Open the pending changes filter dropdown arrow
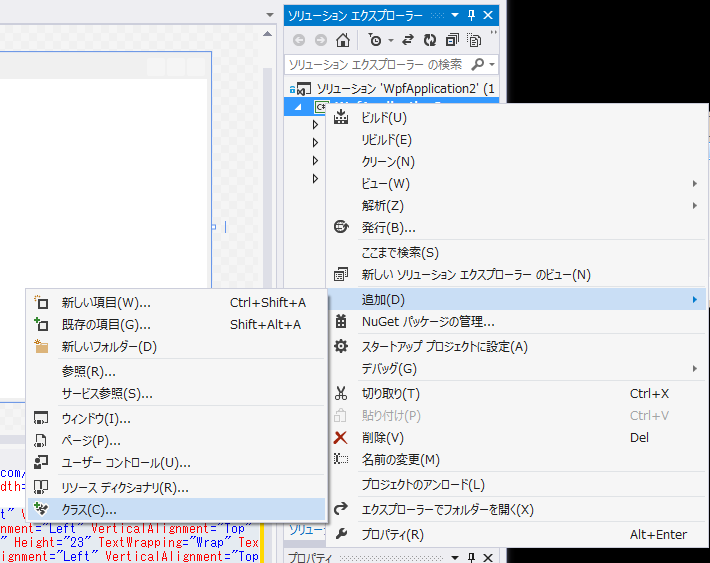 click(391, 41)
